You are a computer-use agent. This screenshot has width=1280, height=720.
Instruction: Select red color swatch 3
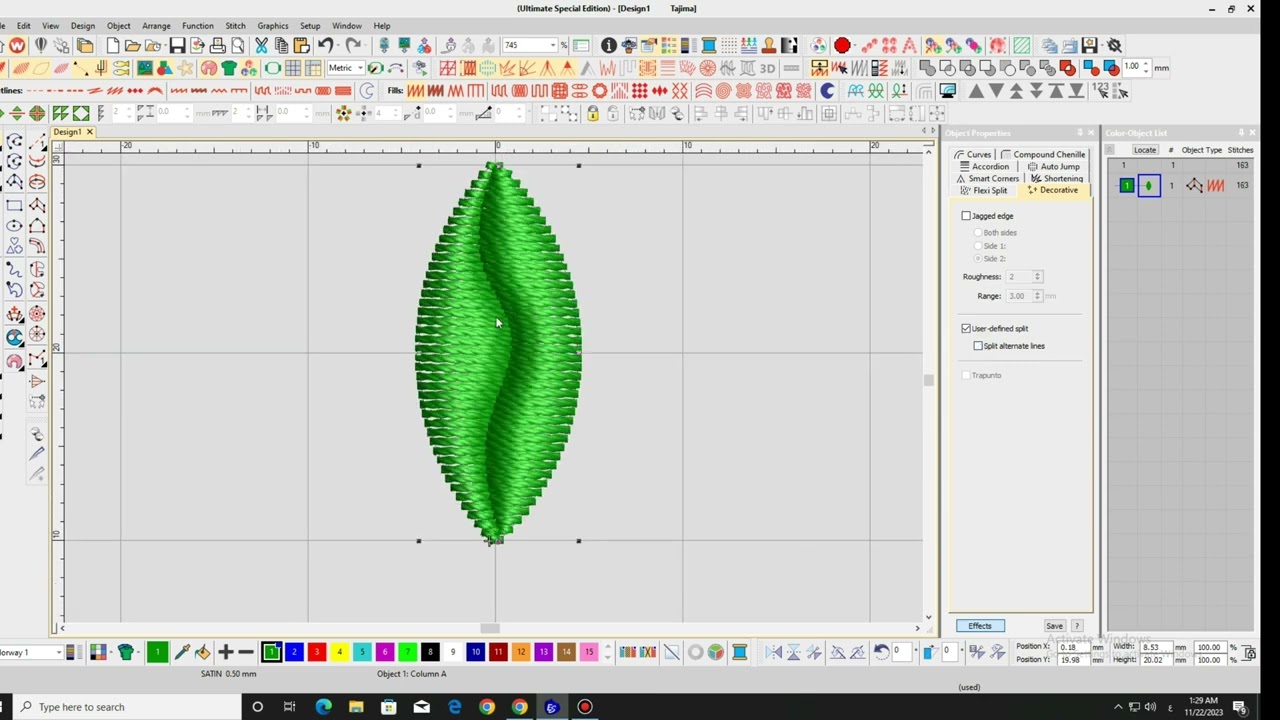tap(317, 652)
